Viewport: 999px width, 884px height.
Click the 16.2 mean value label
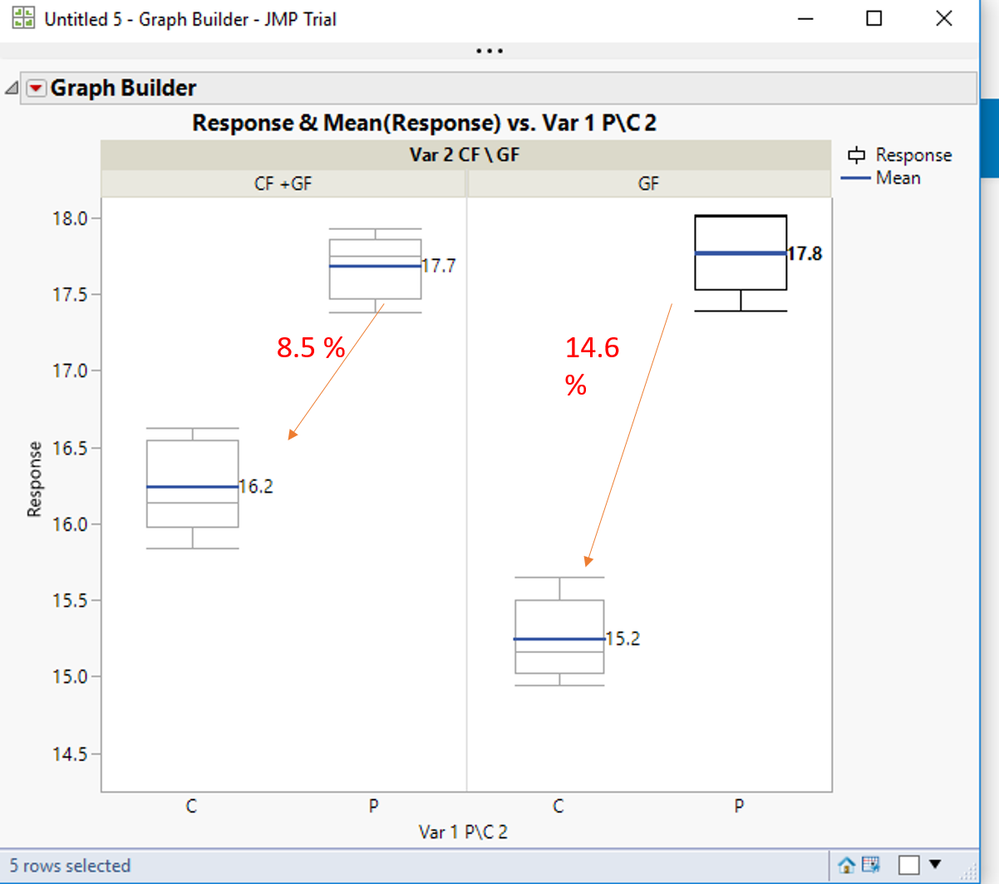pyautogui.click(x=256, y=486)
